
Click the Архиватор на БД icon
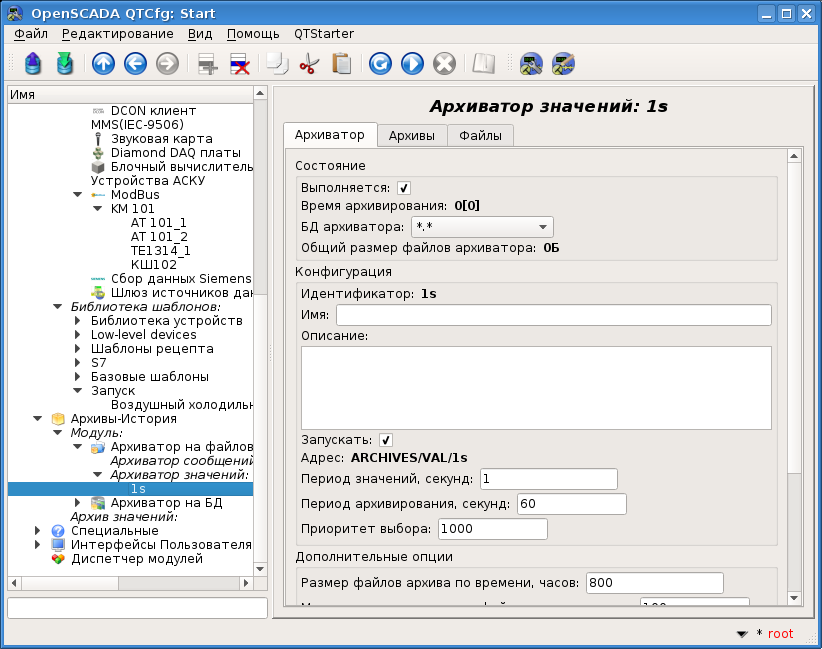(98, 503)
